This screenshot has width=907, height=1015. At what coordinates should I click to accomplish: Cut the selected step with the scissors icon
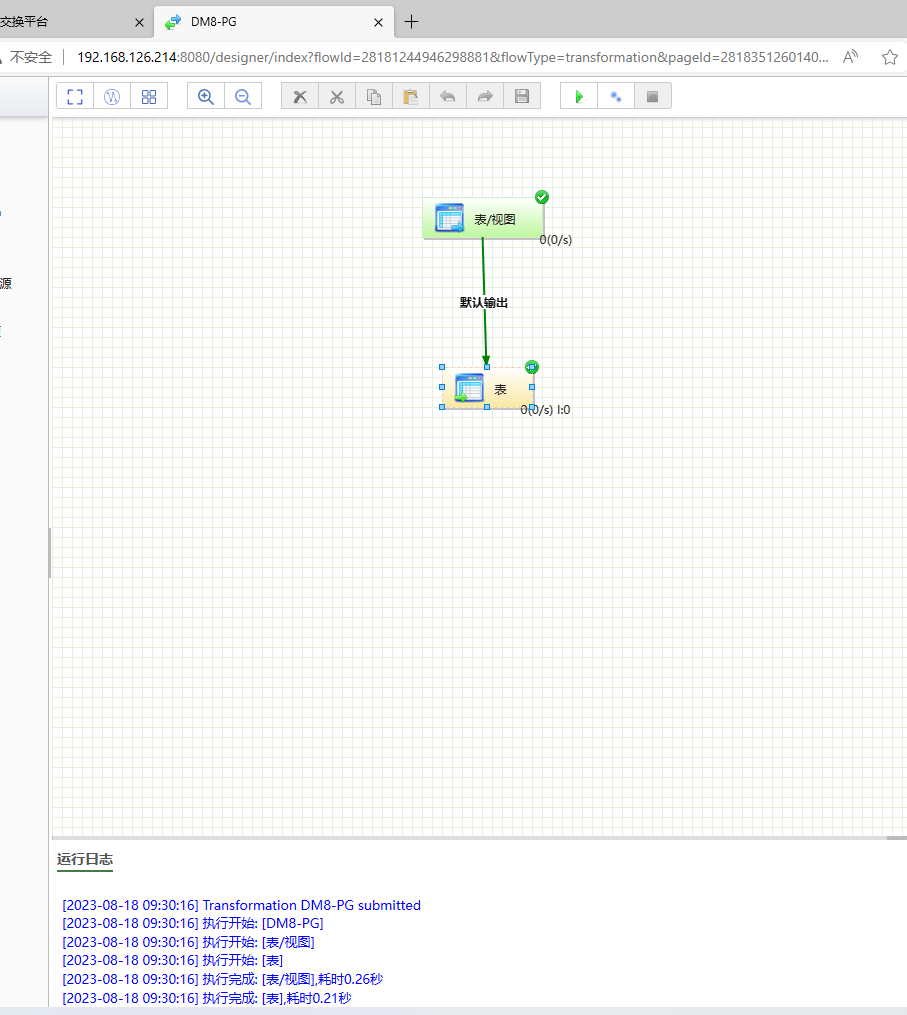[337, 96]
